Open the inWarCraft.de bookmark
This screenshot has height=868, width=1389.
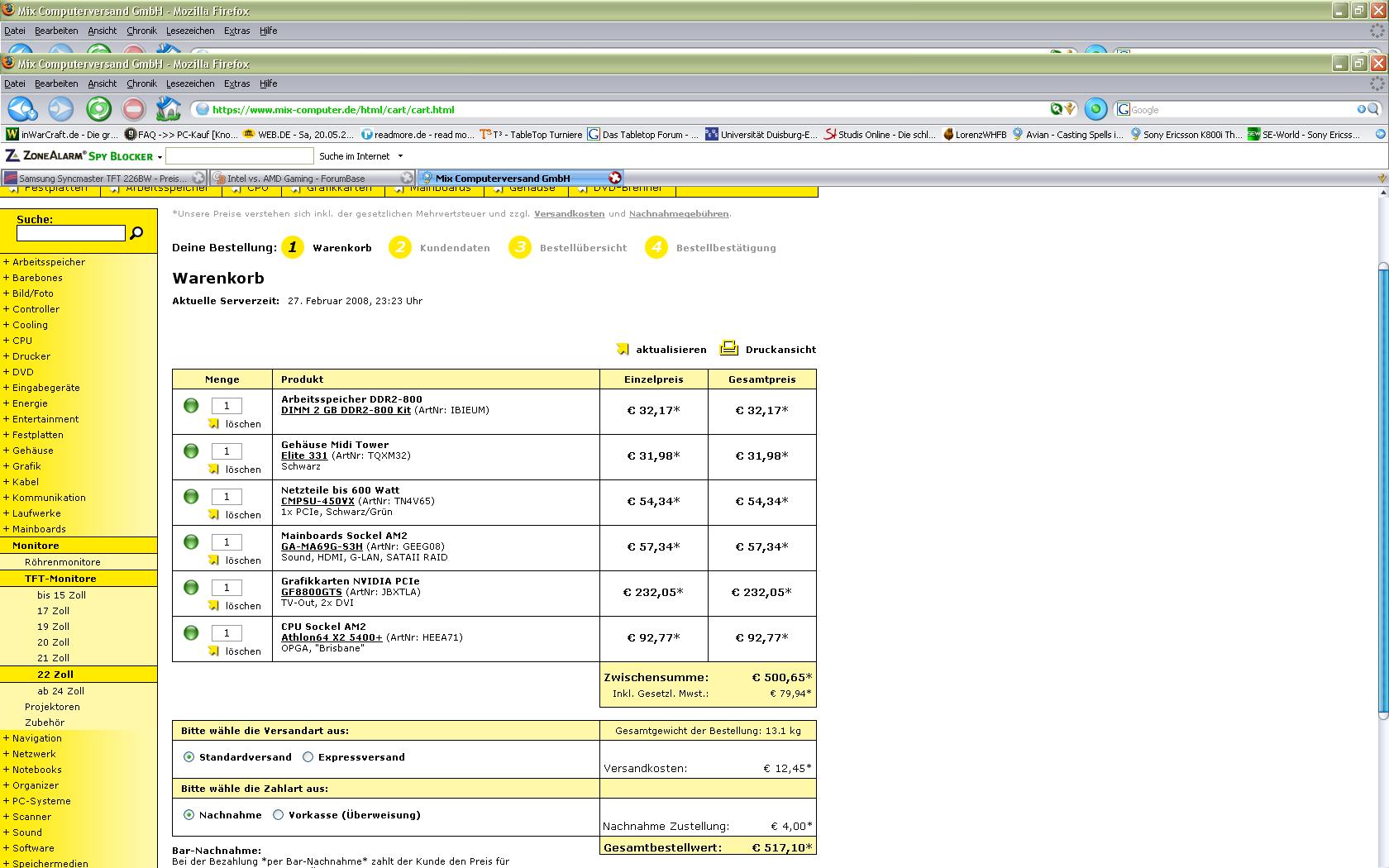tap(63, 134)
